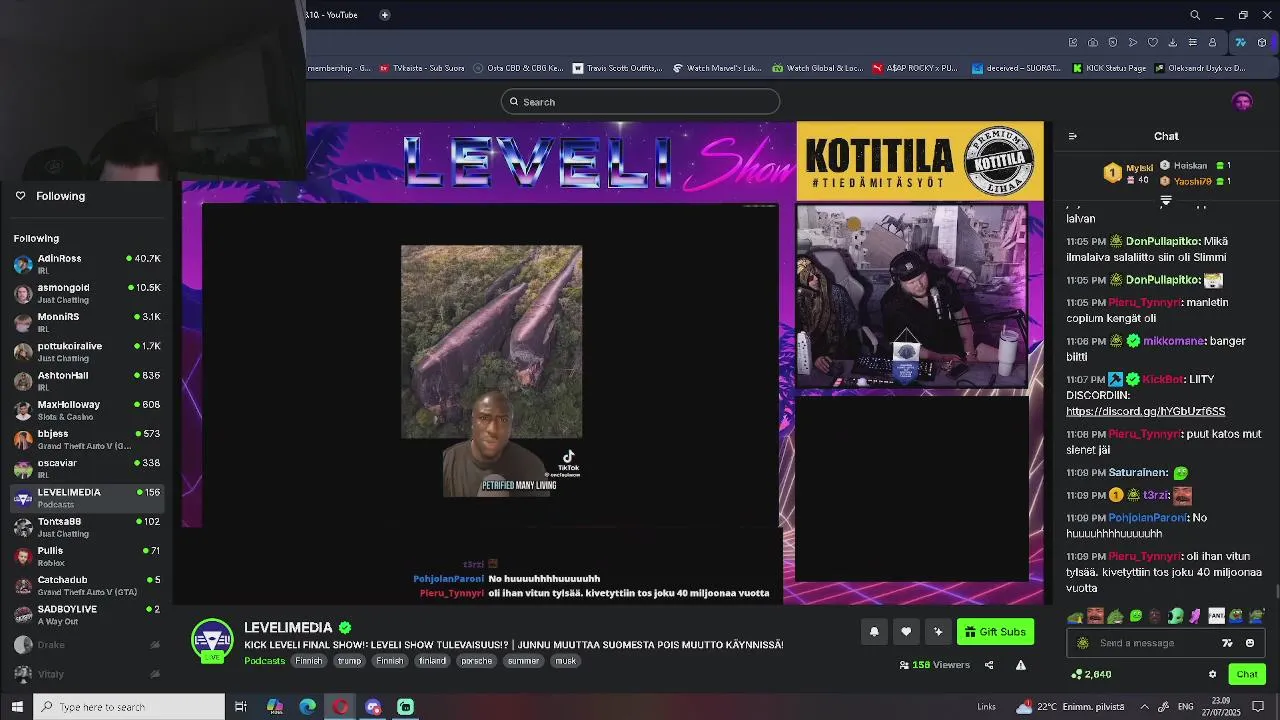Image resolution: width=1280 pixels, height=720 pixels.
Task: Open the user profile avatar at top right
Action: click(1242, 101)
